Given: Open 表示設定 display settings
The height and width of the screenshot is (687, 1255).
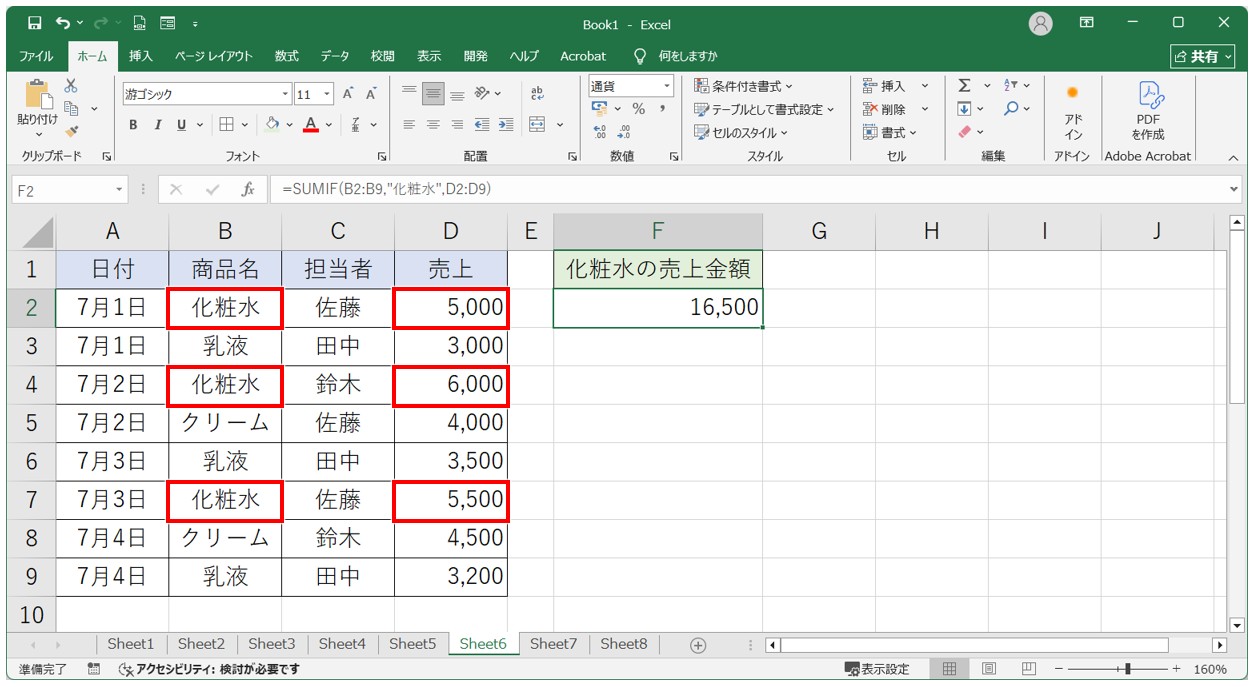Looking at the screenshot, I should pyautogui.click(x=877, y=669).
